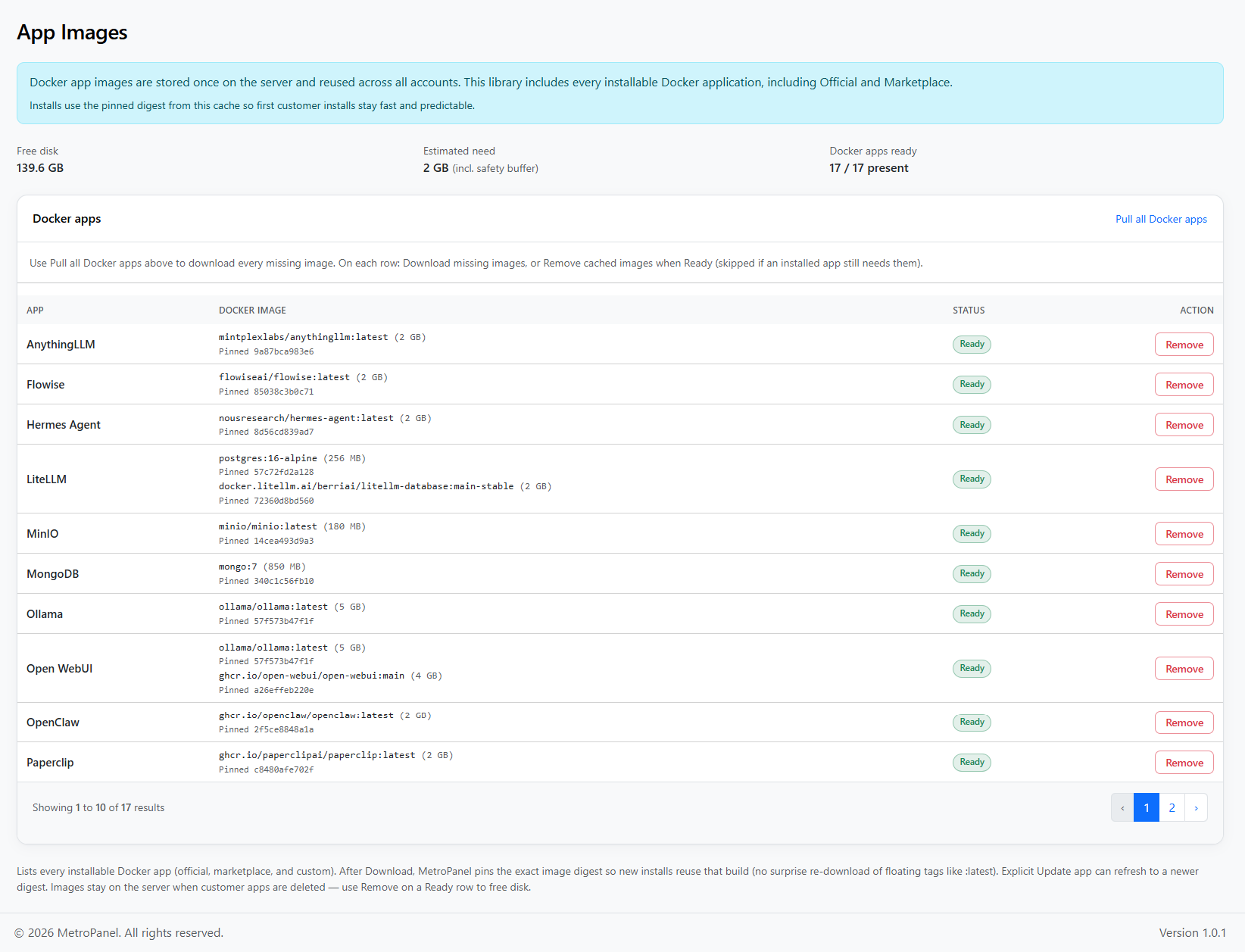
Task: Click the 139.6 GB free disk value
Action: 40,168
